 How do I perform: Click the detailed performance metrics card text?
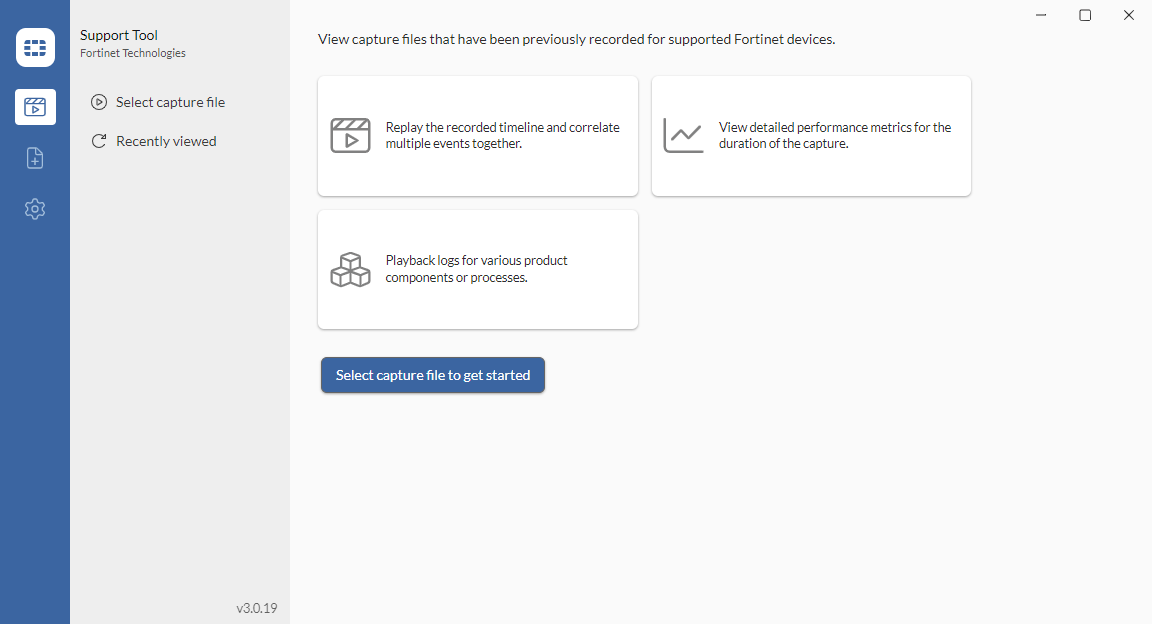[x=835, y=135]
